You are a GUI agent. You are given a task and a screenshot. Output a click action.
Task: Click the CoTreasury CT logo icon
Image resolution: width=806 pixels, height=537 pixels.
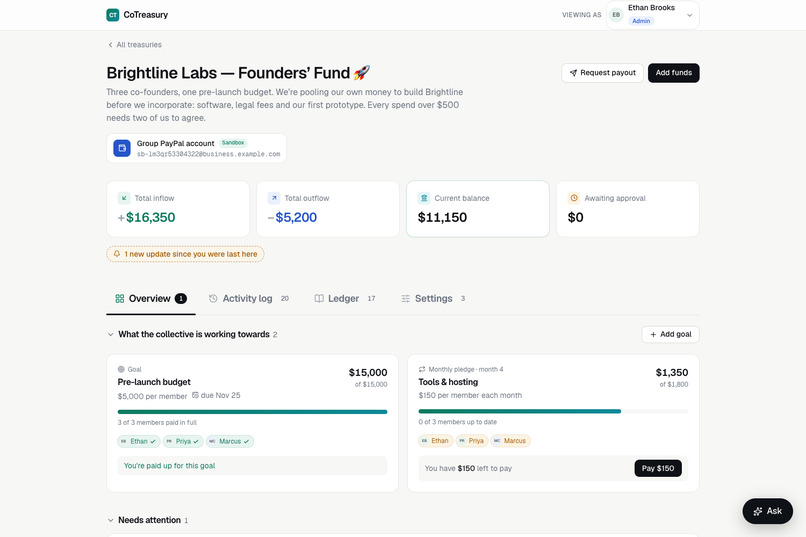pos(113,15)
